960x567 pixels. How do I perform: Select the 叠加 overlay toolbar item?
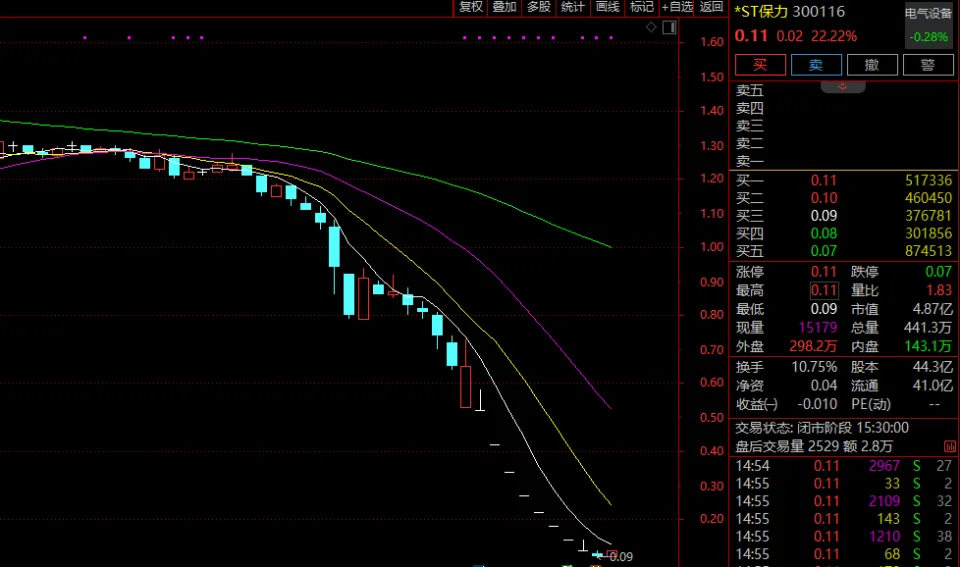[504, 7]
